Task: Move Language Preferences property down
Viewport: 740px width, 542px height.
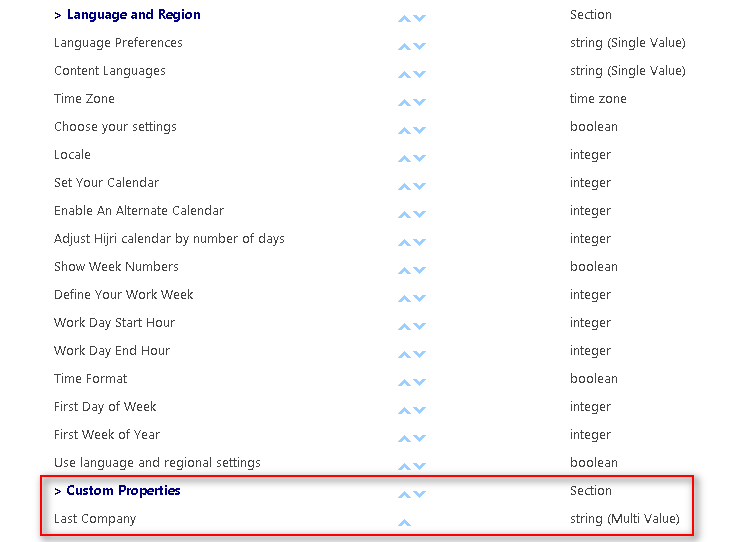Action: (x=419, y=46)
